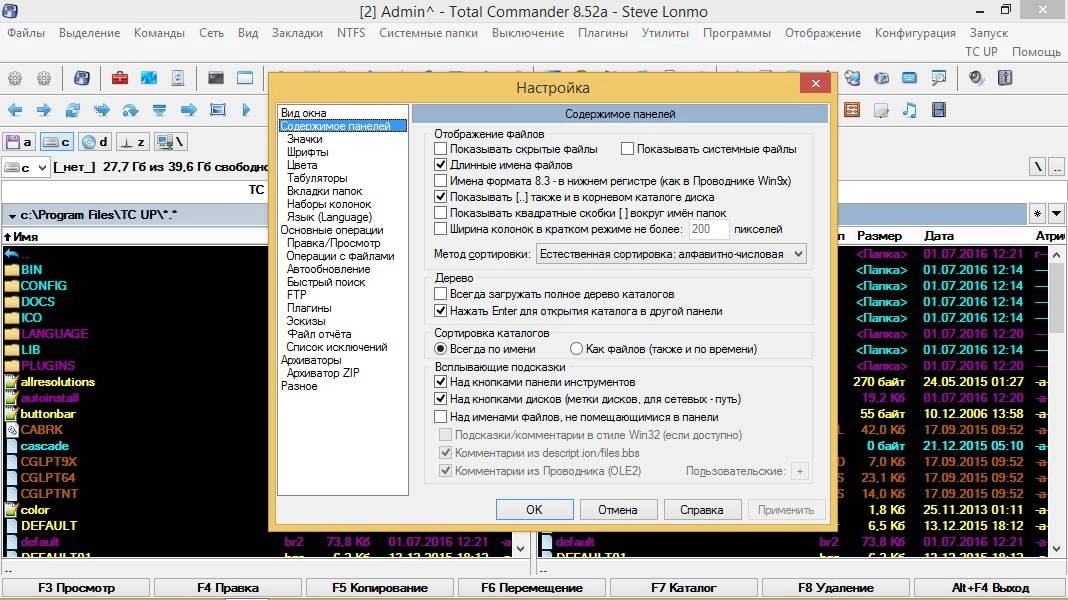Viewport: 1068px width, 600px height.
Task: Click the notepad with pencil icon
Action: (881, 110)
